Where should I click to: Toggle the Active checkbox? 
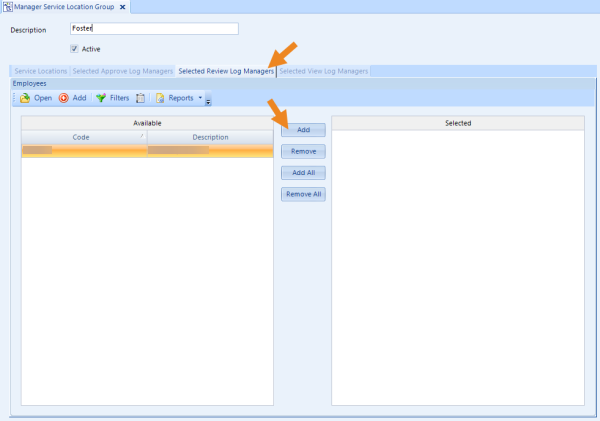(x=74, y=49)
